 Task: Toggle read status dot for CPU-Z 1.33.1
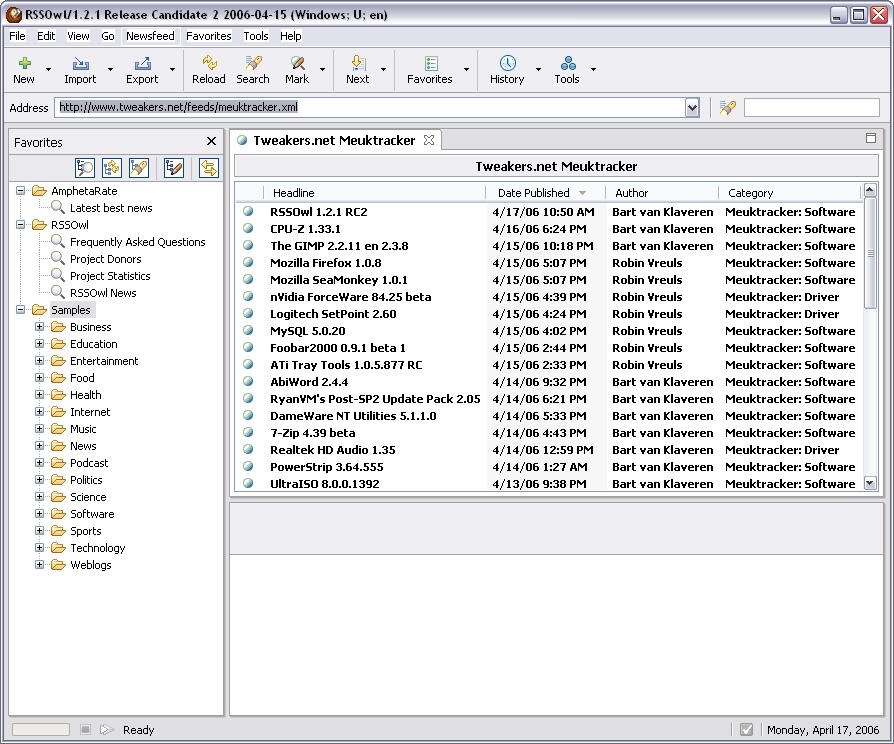[x=247, y=229]
